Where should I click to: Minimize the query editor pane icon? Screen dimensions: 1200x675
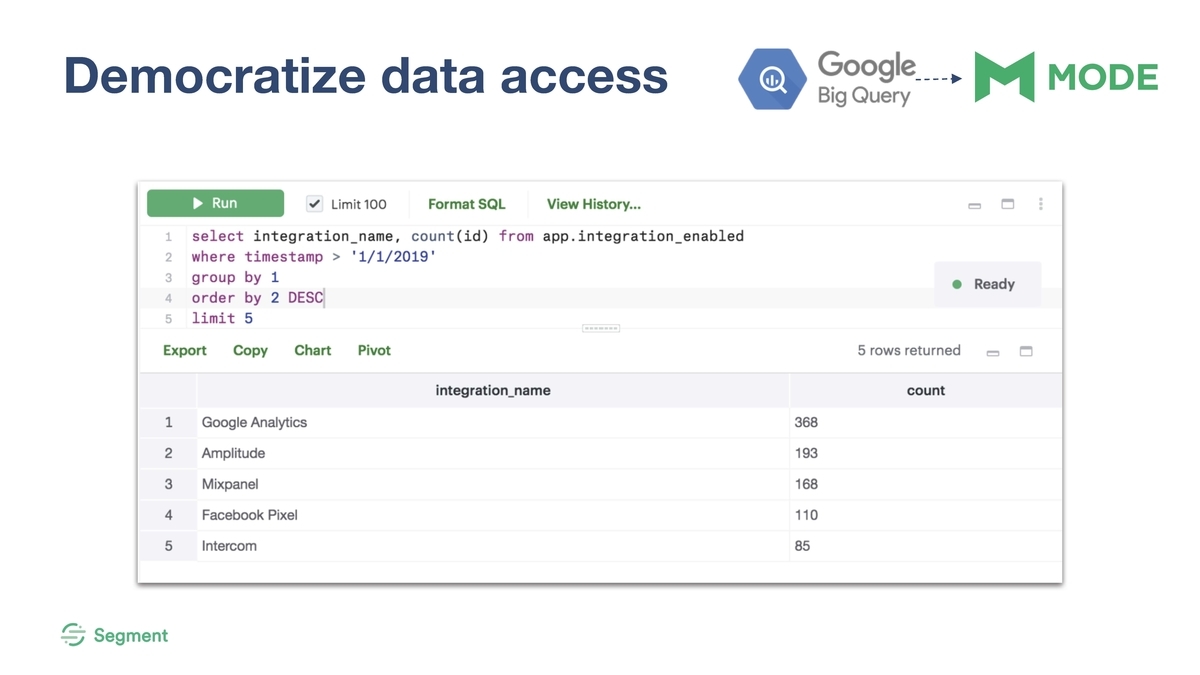975,205
